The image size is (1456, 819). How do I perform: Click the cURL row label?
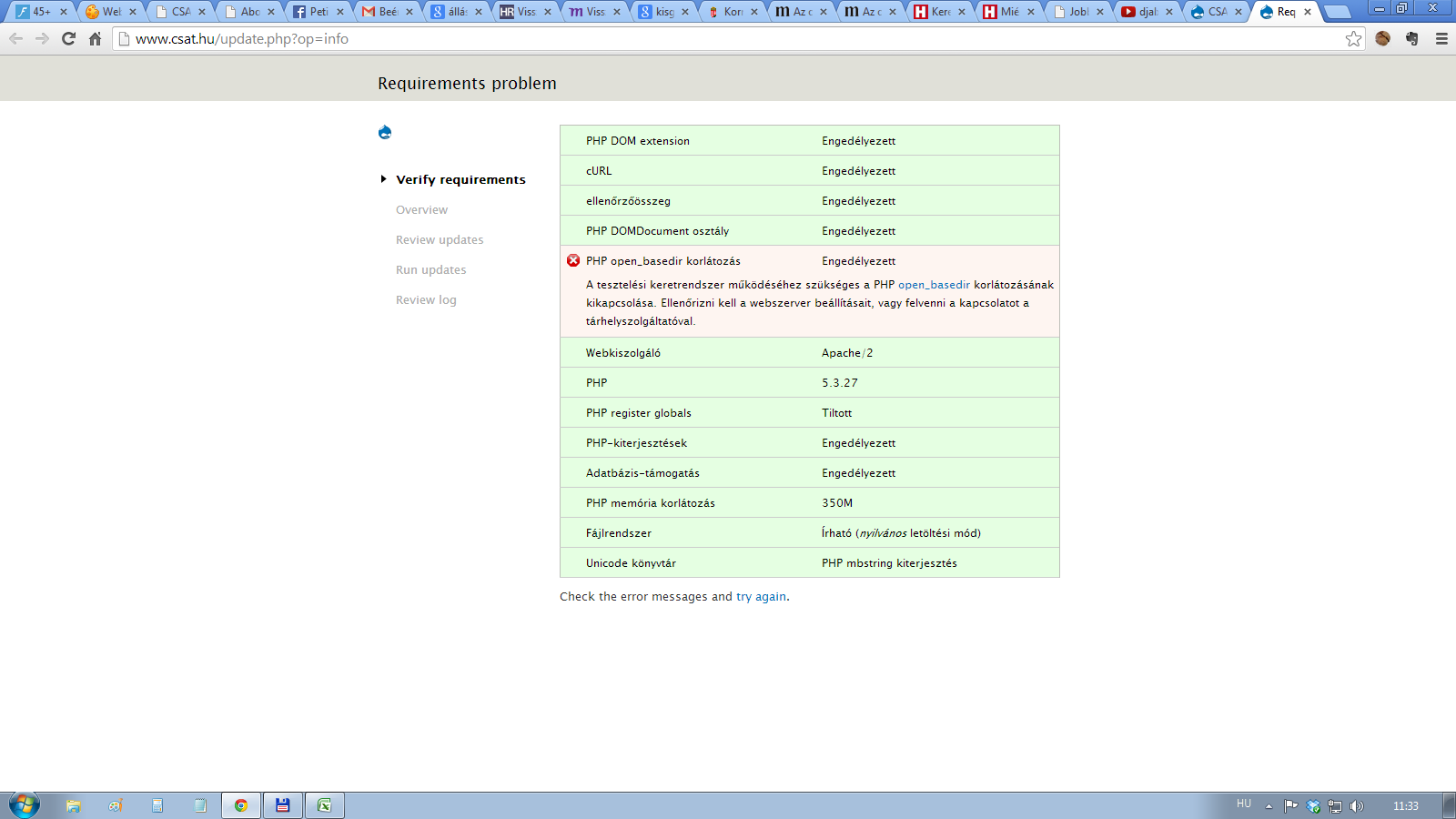pos(599,171)
